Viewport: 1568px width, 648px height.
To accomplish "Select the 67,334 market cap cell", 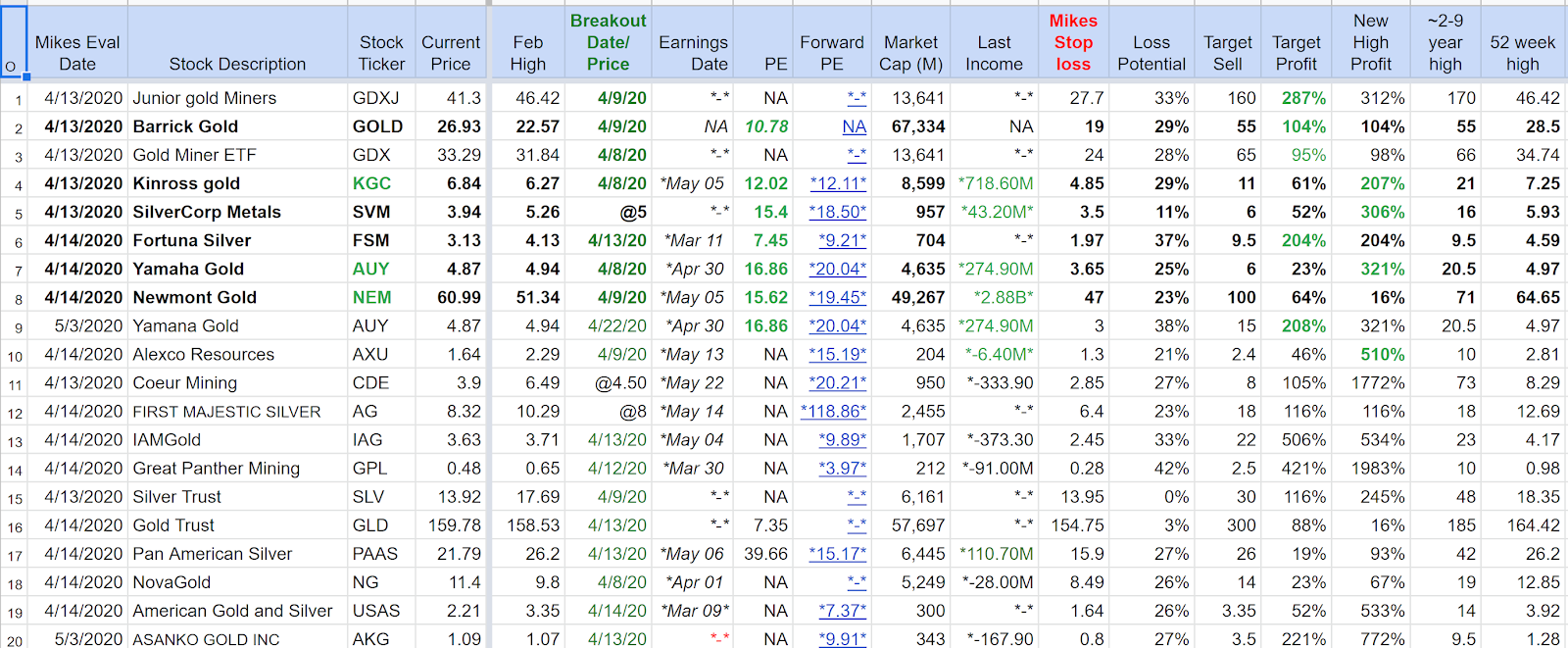I will coord(910,126).
